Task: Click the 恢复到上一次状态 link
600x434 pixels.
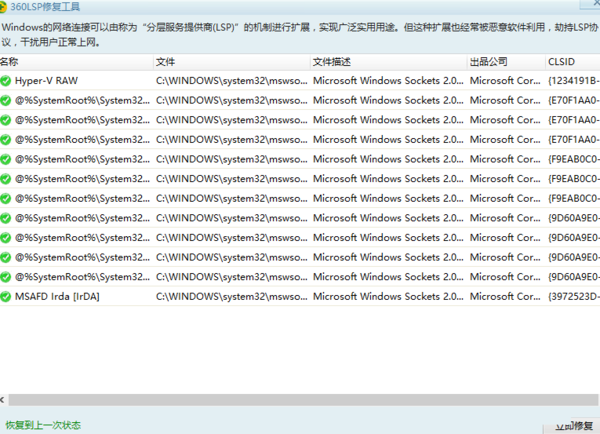Action: point(43,425)
